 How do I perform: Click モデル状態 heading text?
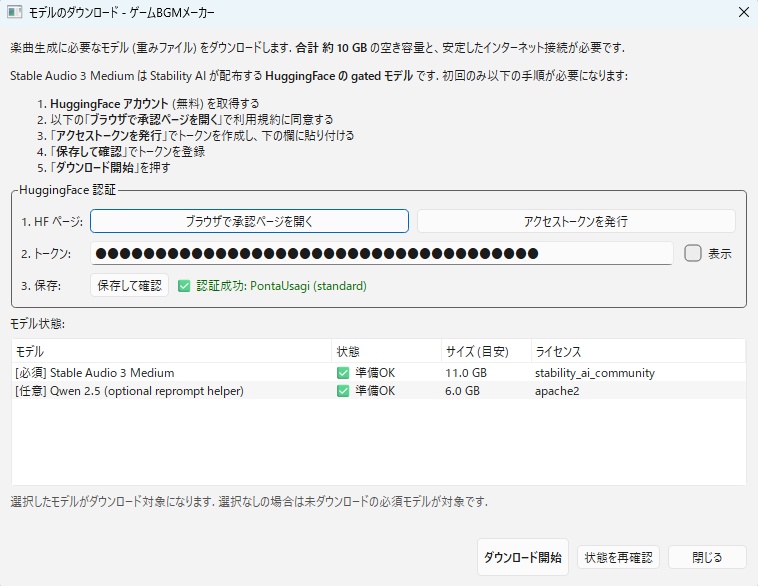point(37,323)
